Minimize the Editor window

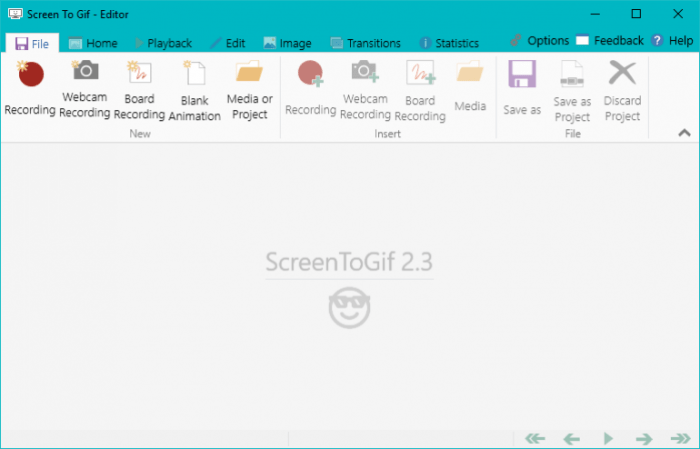click(595, 14)
